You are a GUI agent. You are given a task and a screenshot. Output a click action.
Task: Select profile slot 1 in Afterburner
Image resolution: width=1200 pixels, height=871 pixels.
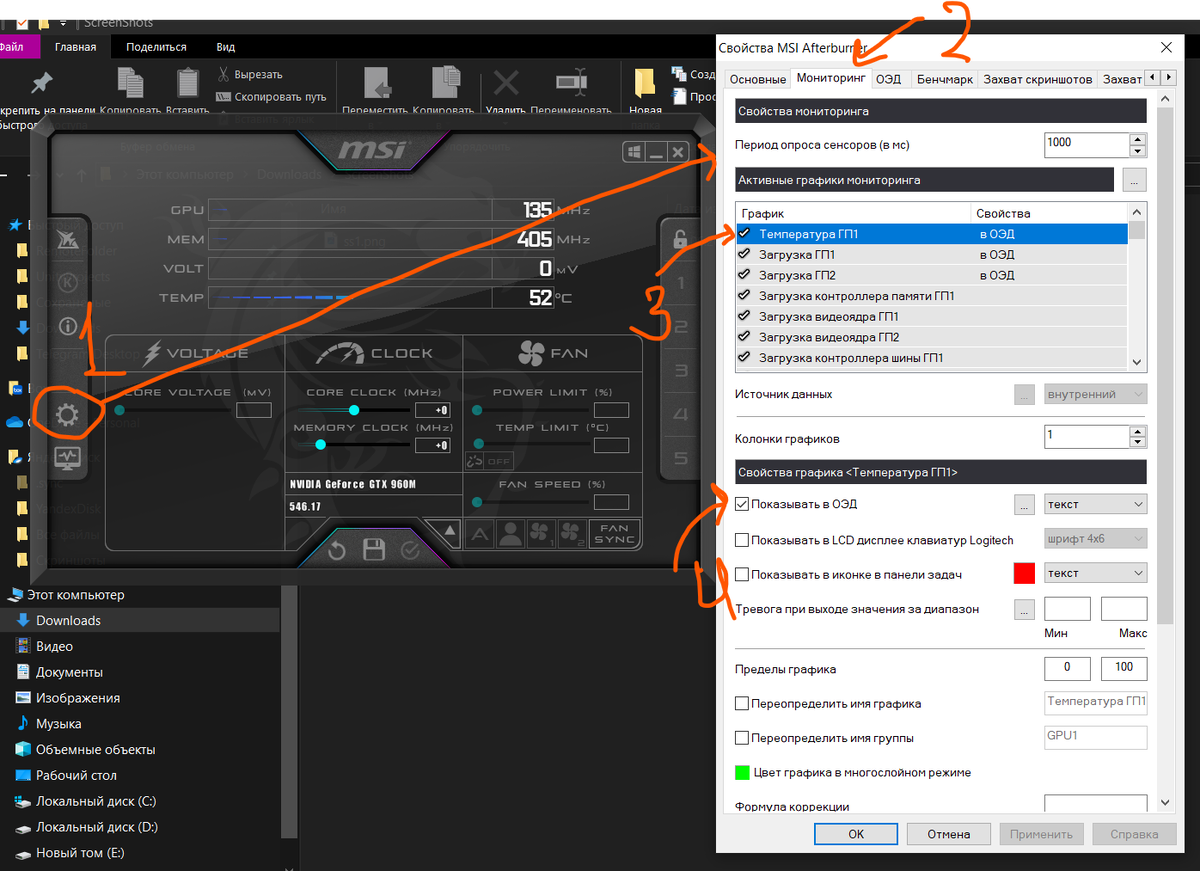click(x=681, y=284)
